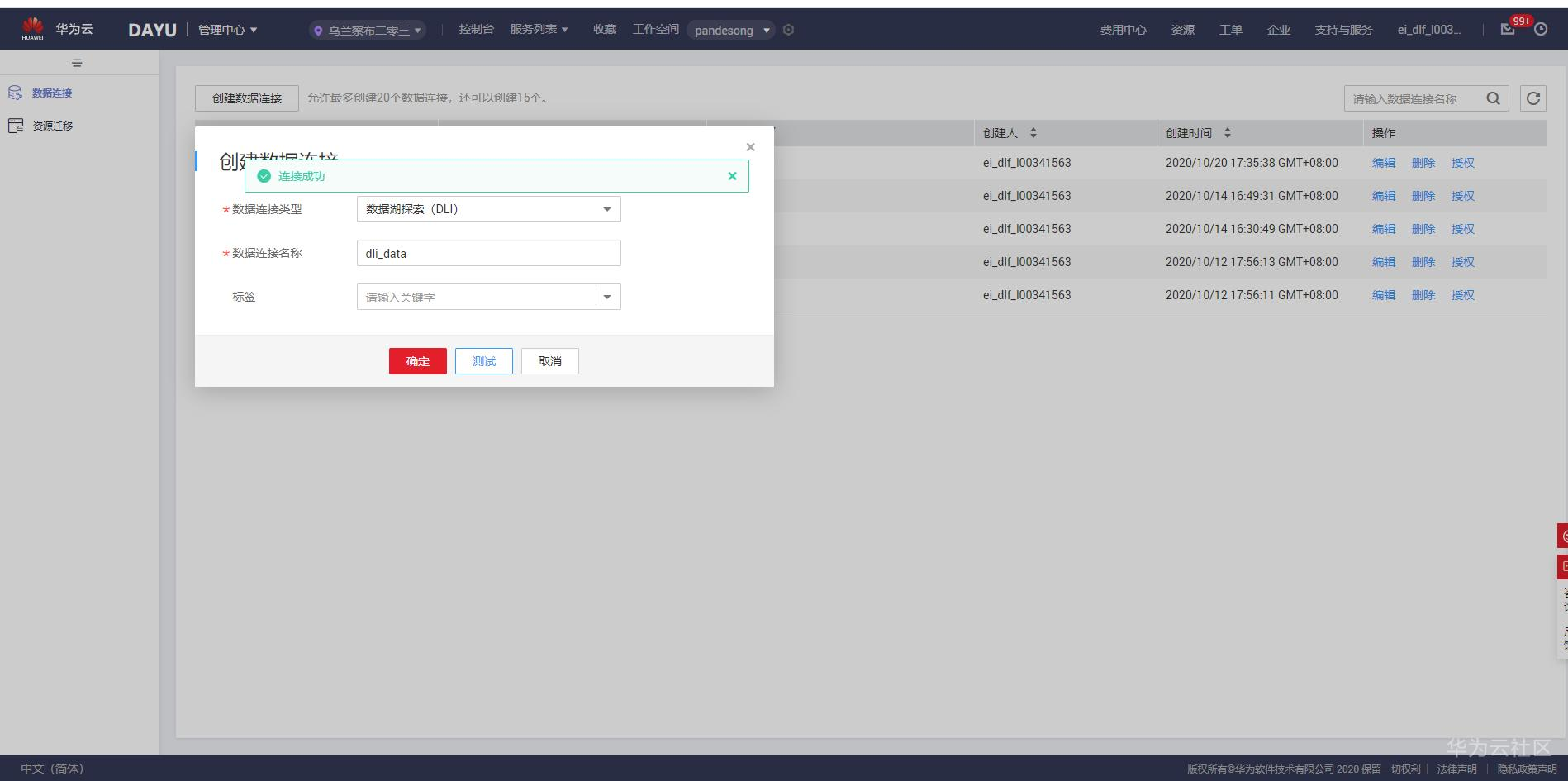Expand the 服务列表 menu

(539, 30)
